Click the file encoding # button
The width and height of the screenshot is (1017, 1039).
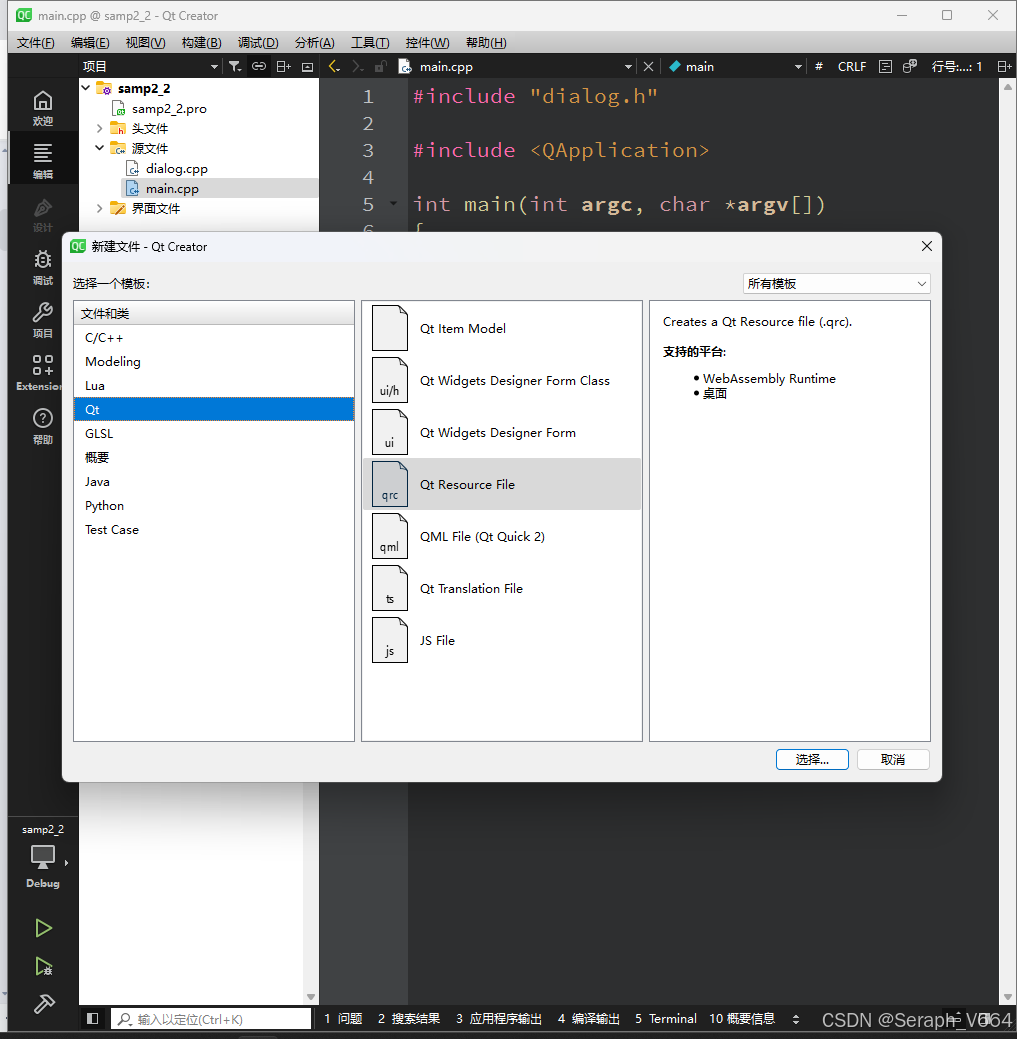[819, 66]
